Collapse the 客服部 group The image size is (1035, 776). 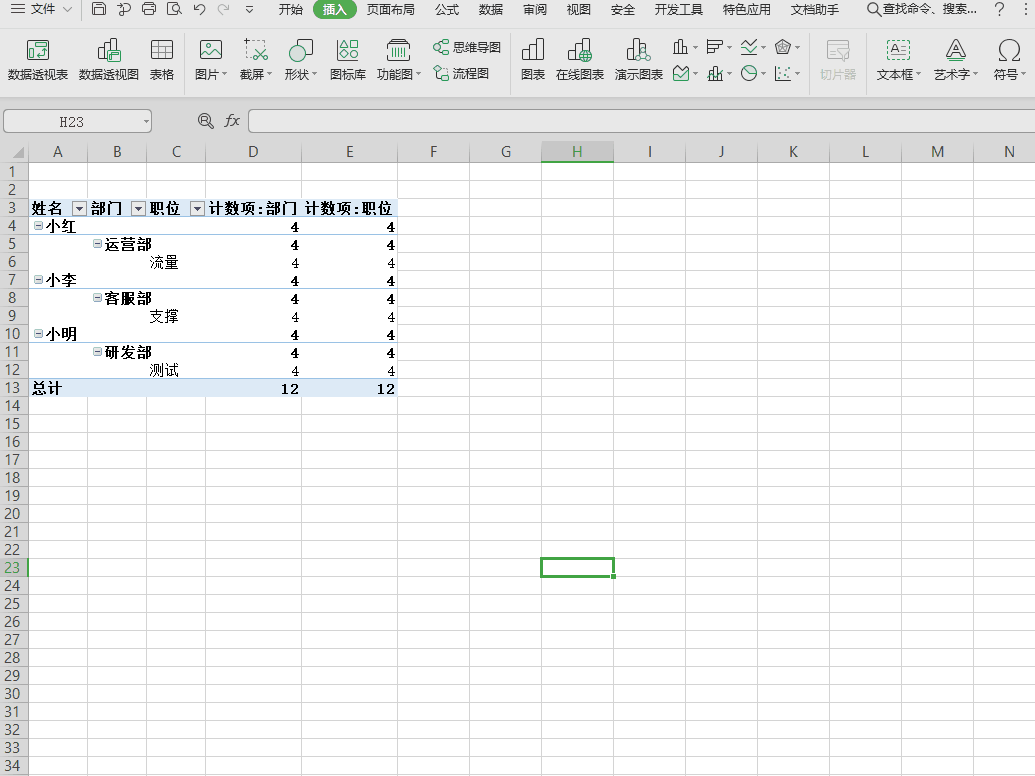pos(97,298)
